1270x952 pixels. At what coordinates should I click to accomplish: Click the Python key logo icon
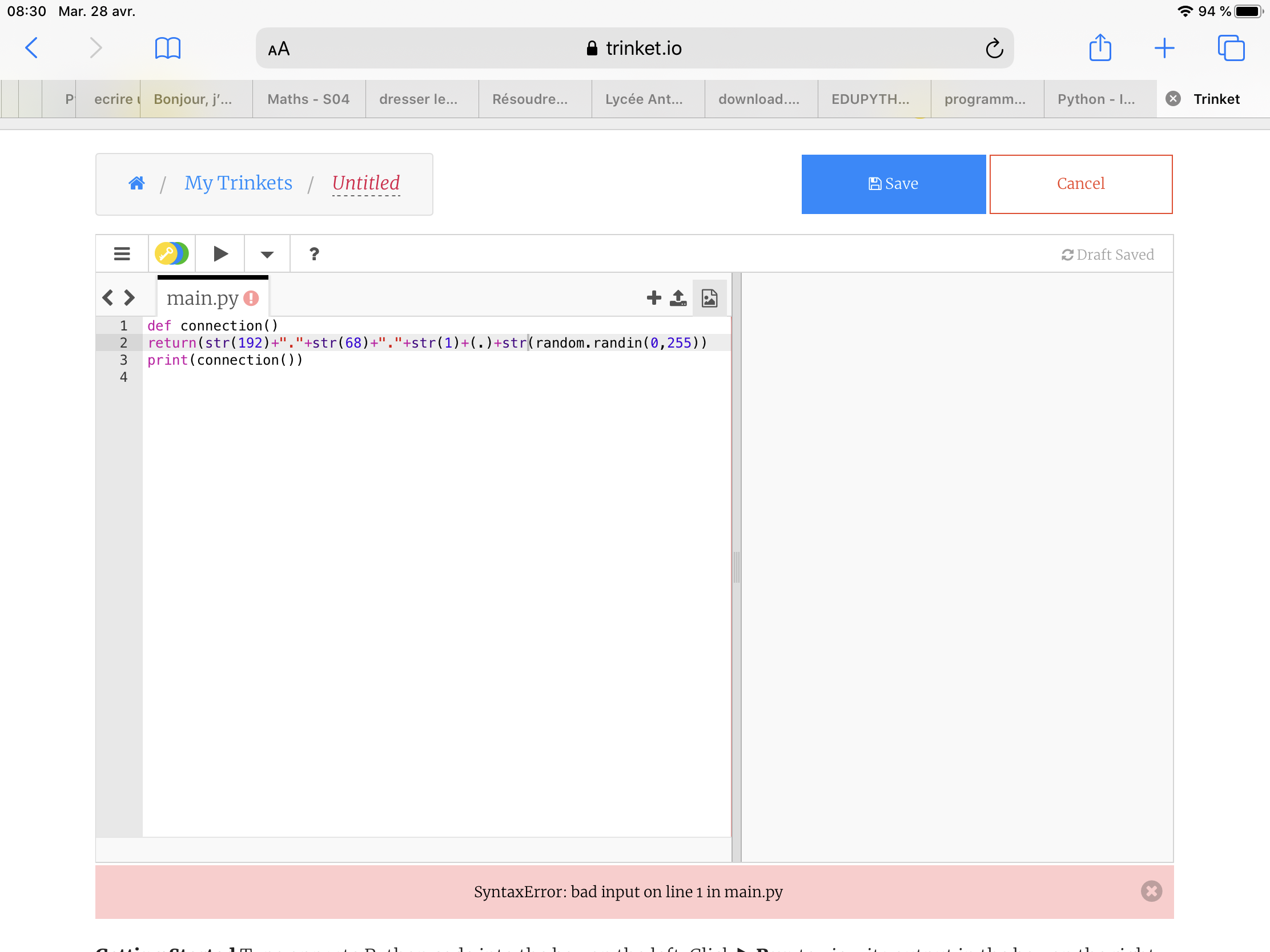pyautogui.click(x=172, y=253)
